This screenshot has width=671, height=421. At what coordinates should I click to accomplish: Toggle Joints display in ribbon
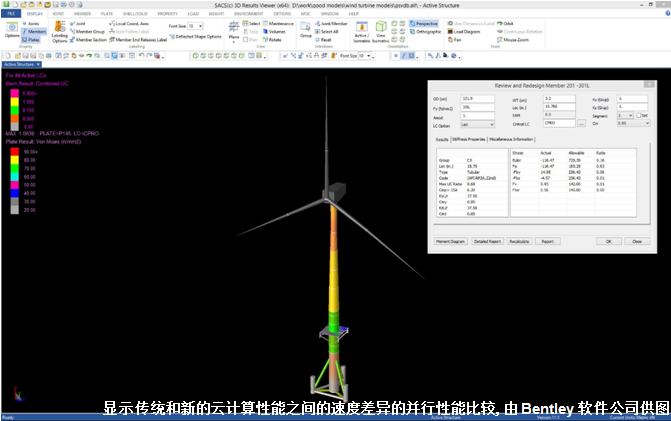[x=31, y=24]
